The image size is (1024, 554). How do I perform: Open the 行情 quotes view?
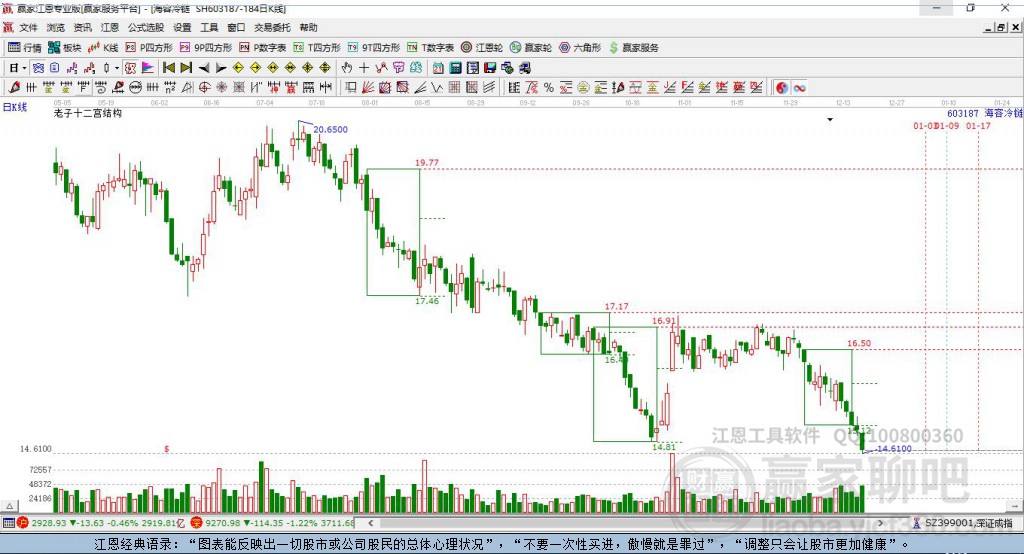coord(24,47)
